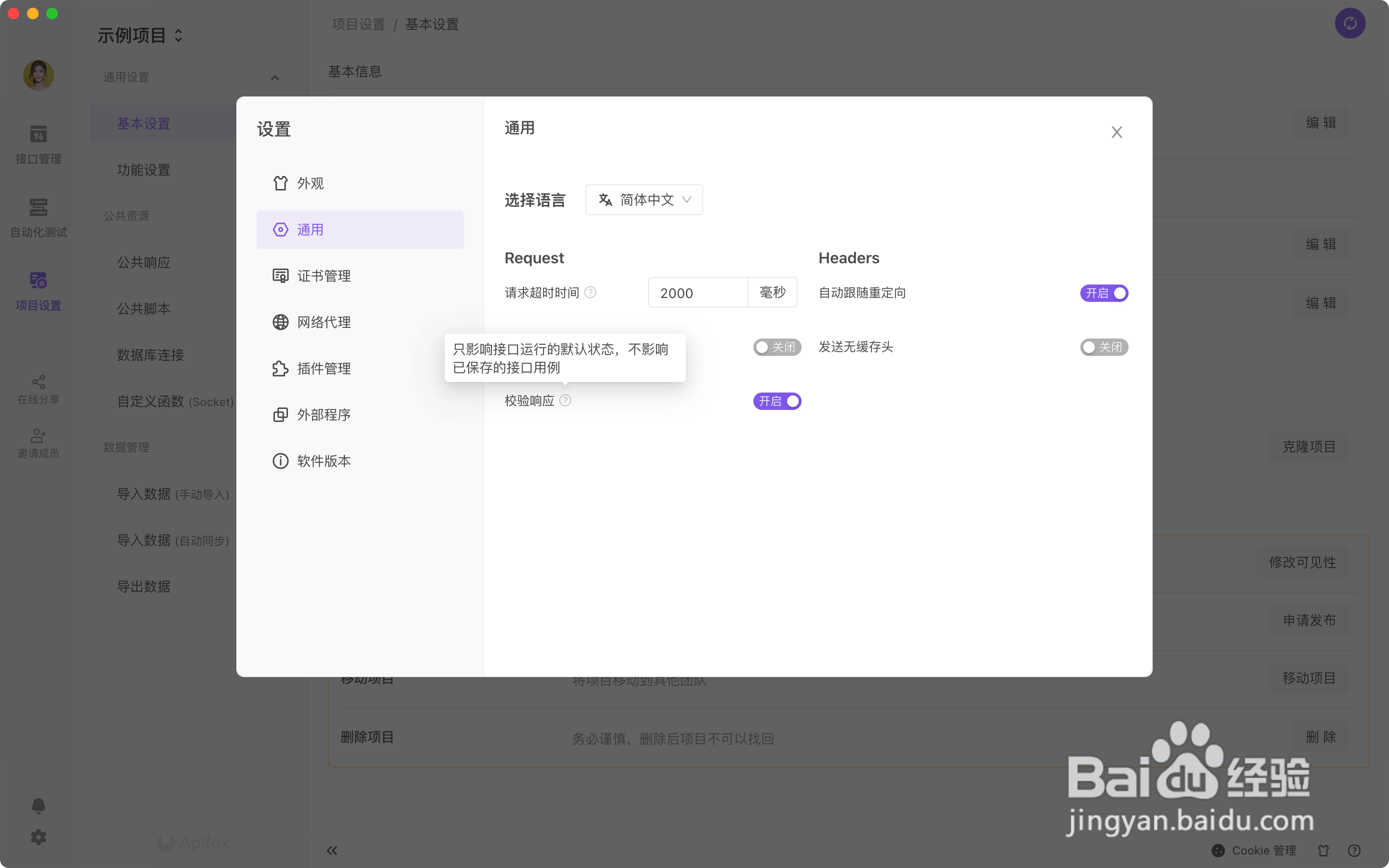Click the overlapping squares icon beside 外部程序
1389x868 pixels.
pyautogui.click(x=280, y=415)
